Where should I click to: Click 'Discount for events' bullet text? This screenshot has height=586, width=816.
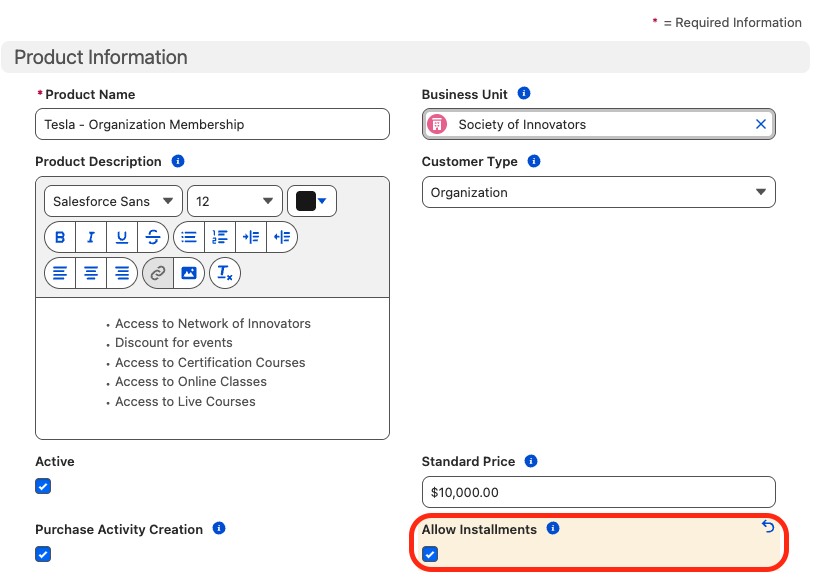tap(174, 342)
